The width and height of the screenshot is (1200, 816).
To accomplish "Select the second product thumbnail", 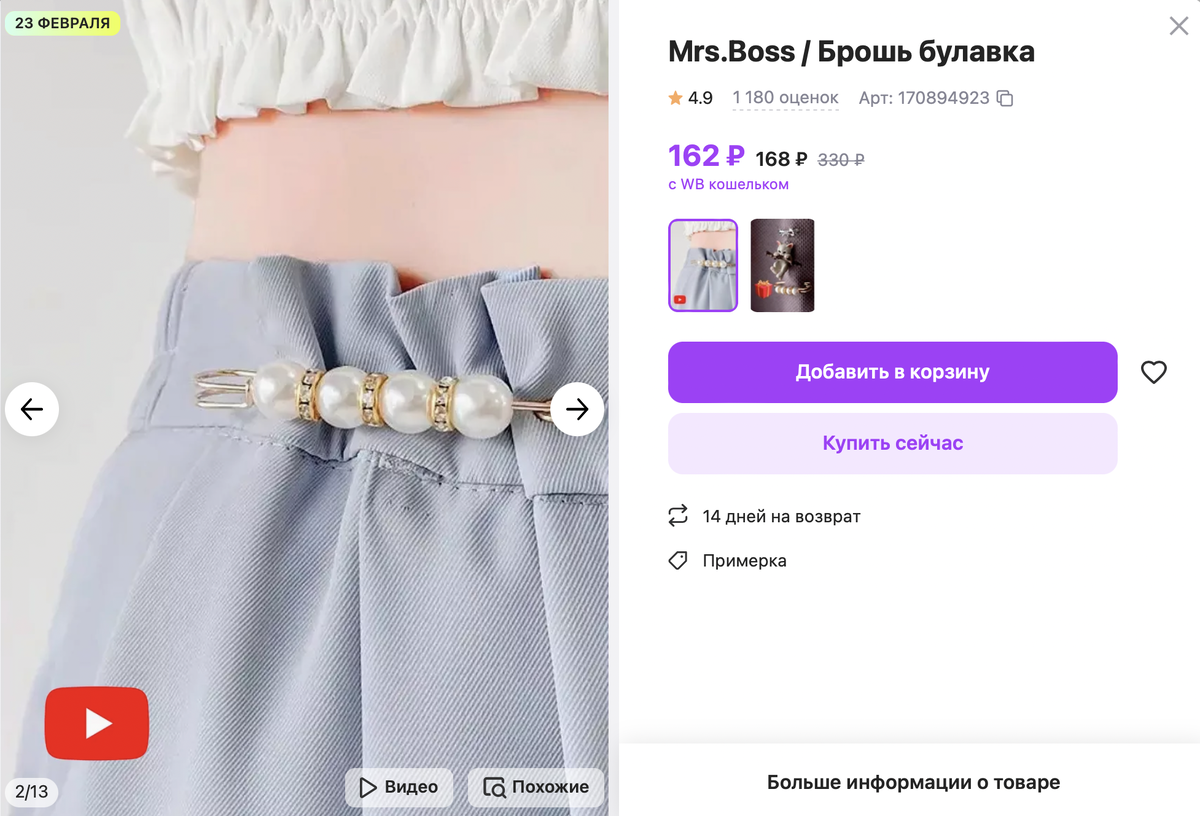I will [783, 265].
